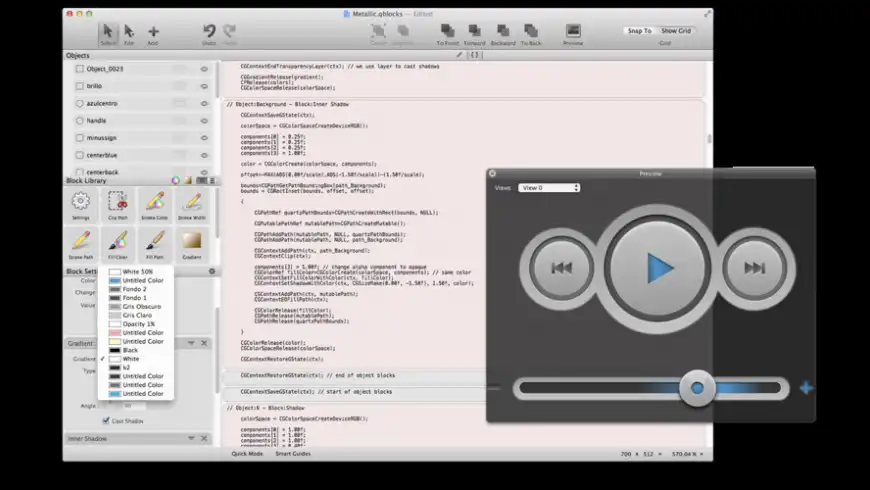Screen dimensions: 870x490
Task: Expand the Gradient section disclosure arrow
Action: tap(190, 343)
